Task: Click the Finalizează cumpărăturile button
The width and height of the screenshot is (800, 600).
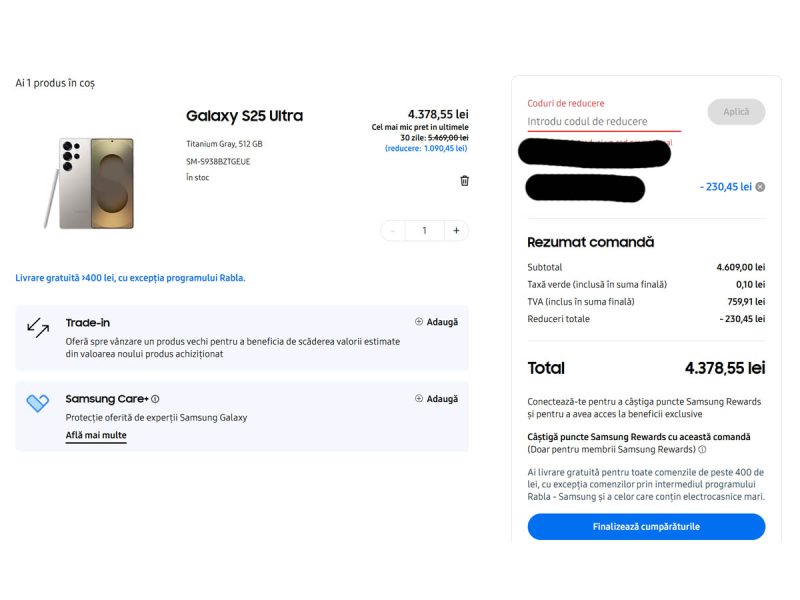Action: 646,526
